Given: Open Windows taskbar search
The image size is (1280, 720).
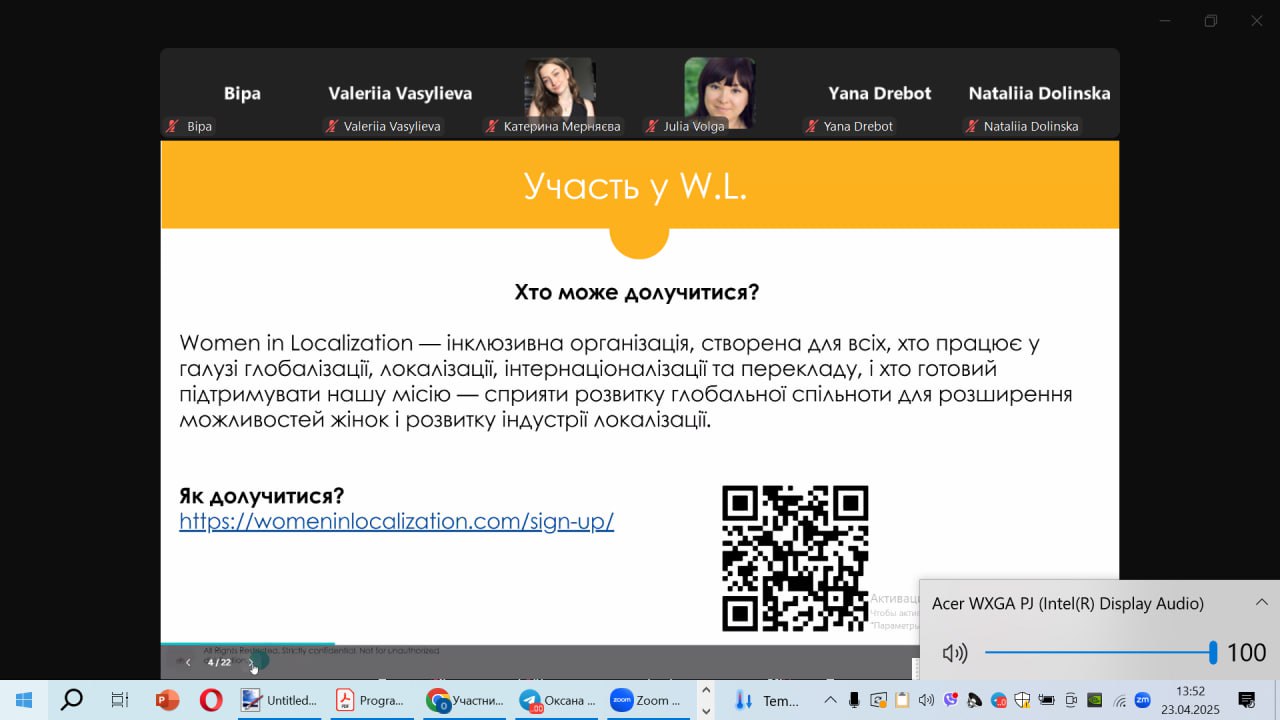Looking at the screenshot, I should pos(72,700).
